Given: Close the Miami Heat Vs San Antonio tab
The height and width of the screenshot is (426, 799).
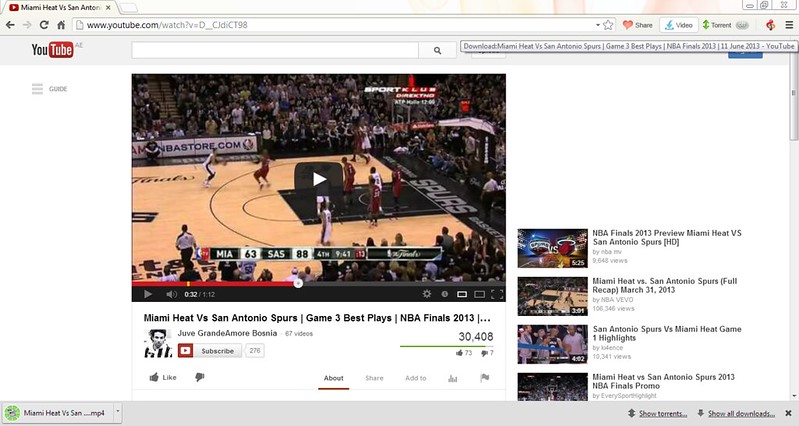Looking at the screenshot, I should pos(108,8).
